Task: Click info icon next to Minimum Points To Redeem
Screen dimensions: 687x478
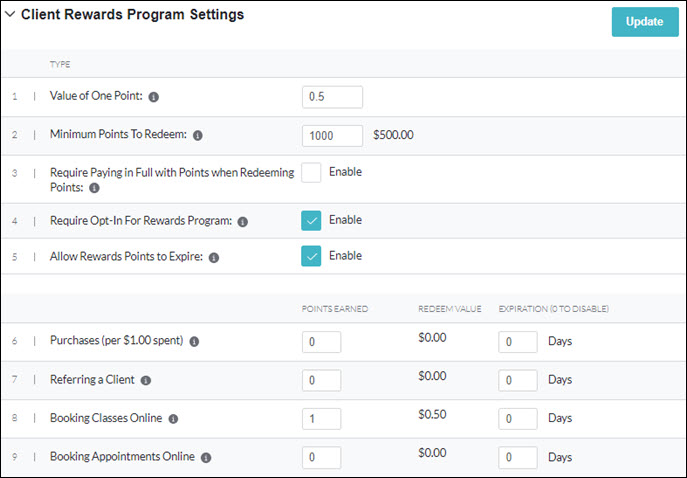Action: tap(197, 135)
